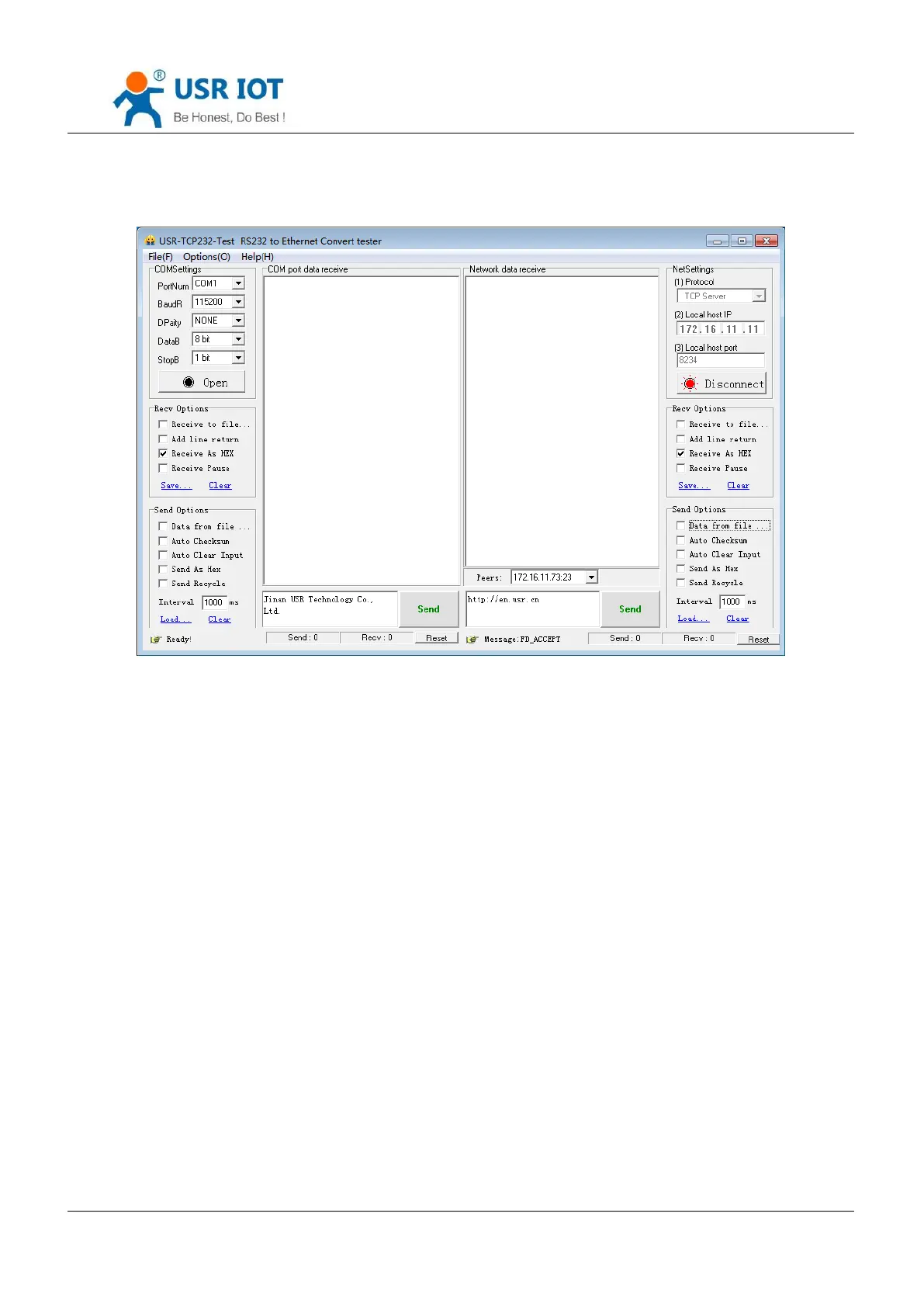Enable COM Send Recycle checkbox
The image size is (924, 1307).
pos(163,583)
